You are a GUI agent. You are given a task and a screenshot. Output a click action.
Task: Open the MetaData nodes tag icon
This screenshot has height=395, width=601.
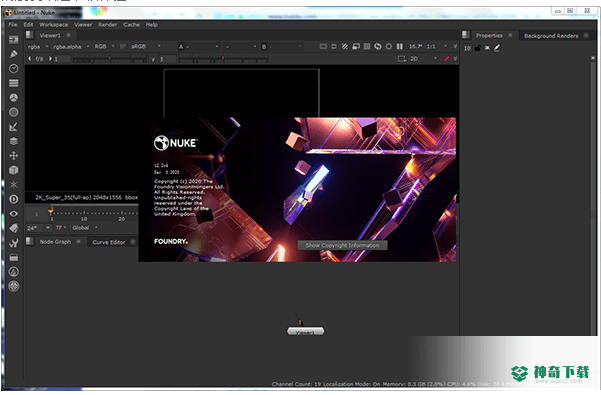(14, 228)
